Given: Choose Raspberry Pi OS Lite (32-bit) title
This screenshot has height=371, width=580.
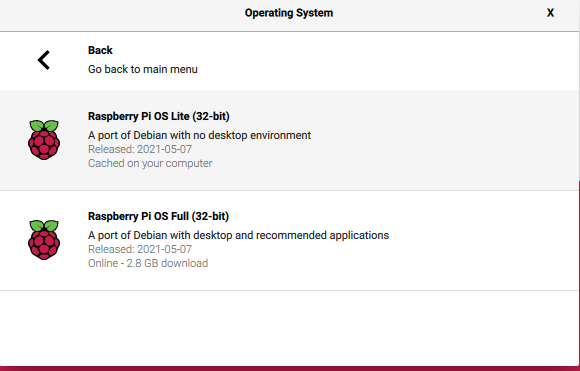Looking at the screenshot, I should point(159,116).
